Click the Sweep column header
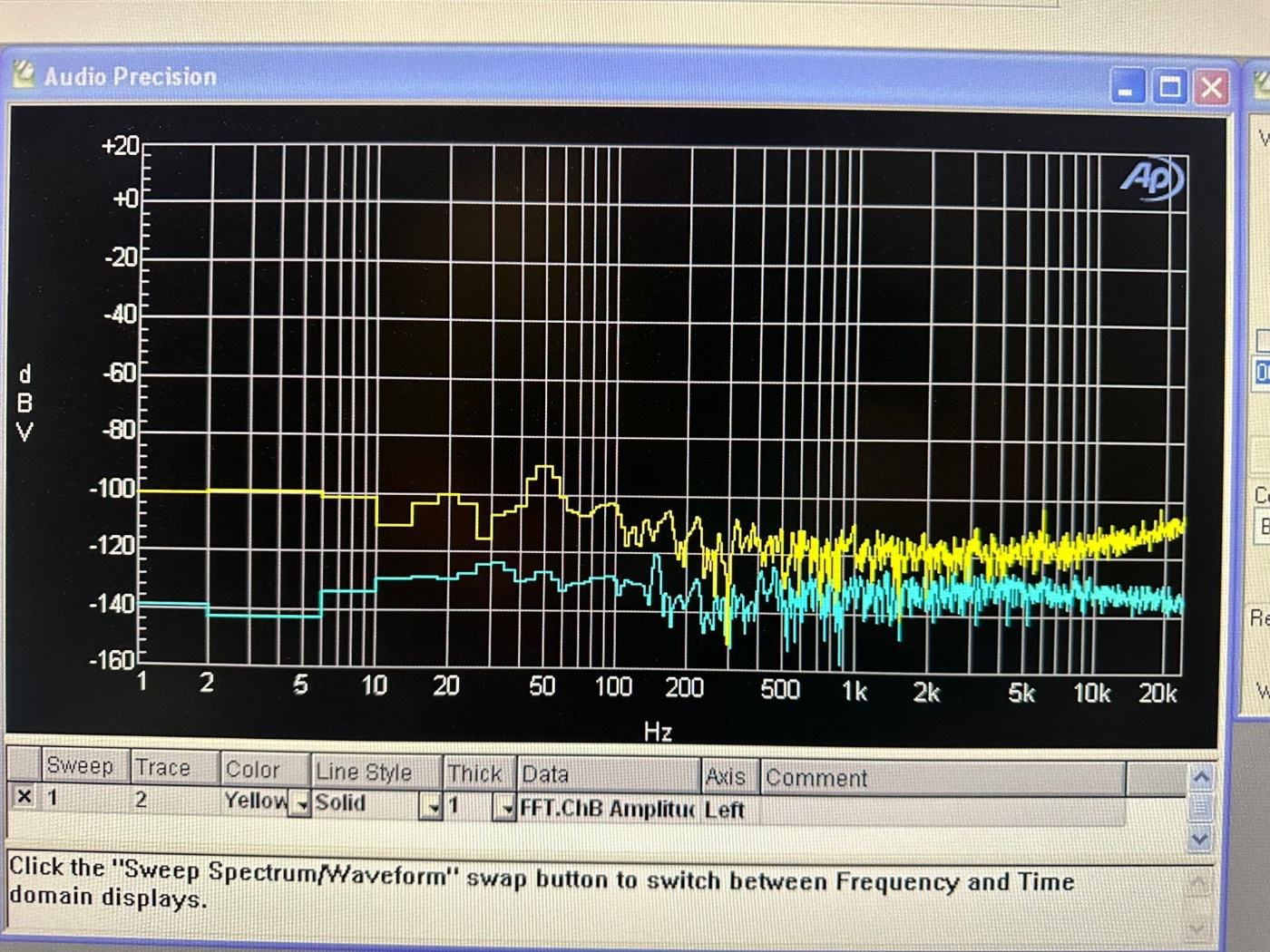The height and width of the screenshot is (952, 1270). [x=81, y=766]
